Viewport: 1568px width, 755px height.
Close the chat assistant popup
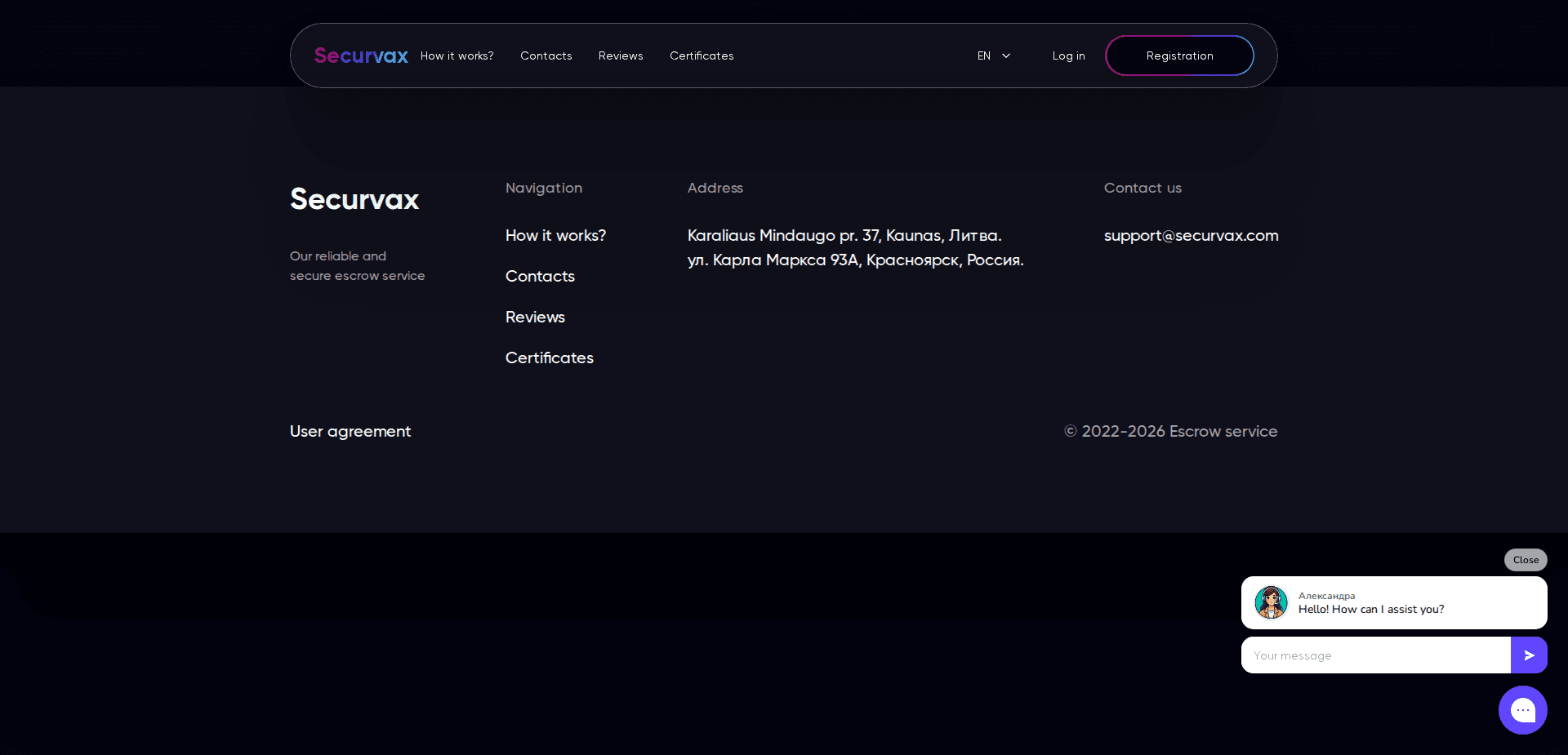coord(1524,560)
